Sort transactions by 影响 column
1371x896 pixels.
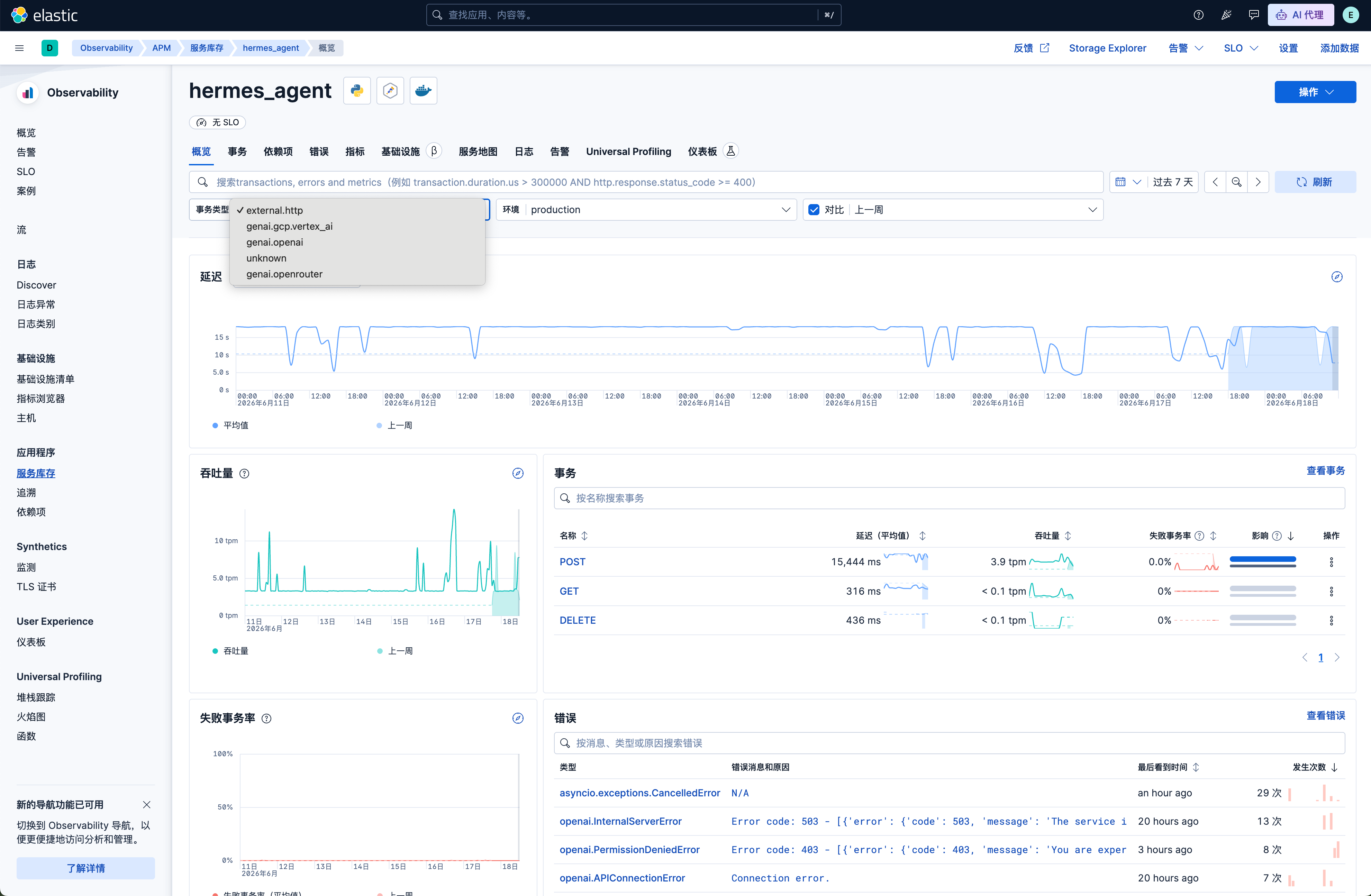pyautogui.click(x=1272, y=536)
